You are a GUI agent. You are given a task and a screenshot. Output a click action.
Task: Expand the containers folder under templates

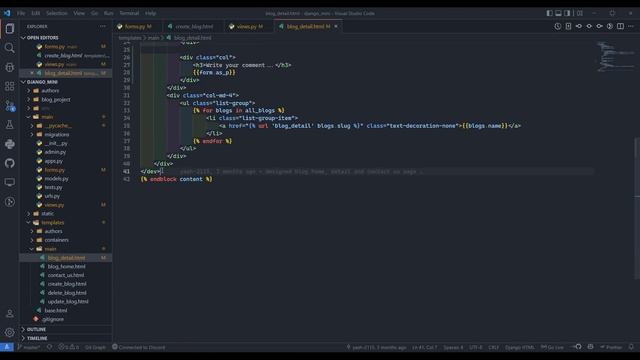click(x=65, y=240)
